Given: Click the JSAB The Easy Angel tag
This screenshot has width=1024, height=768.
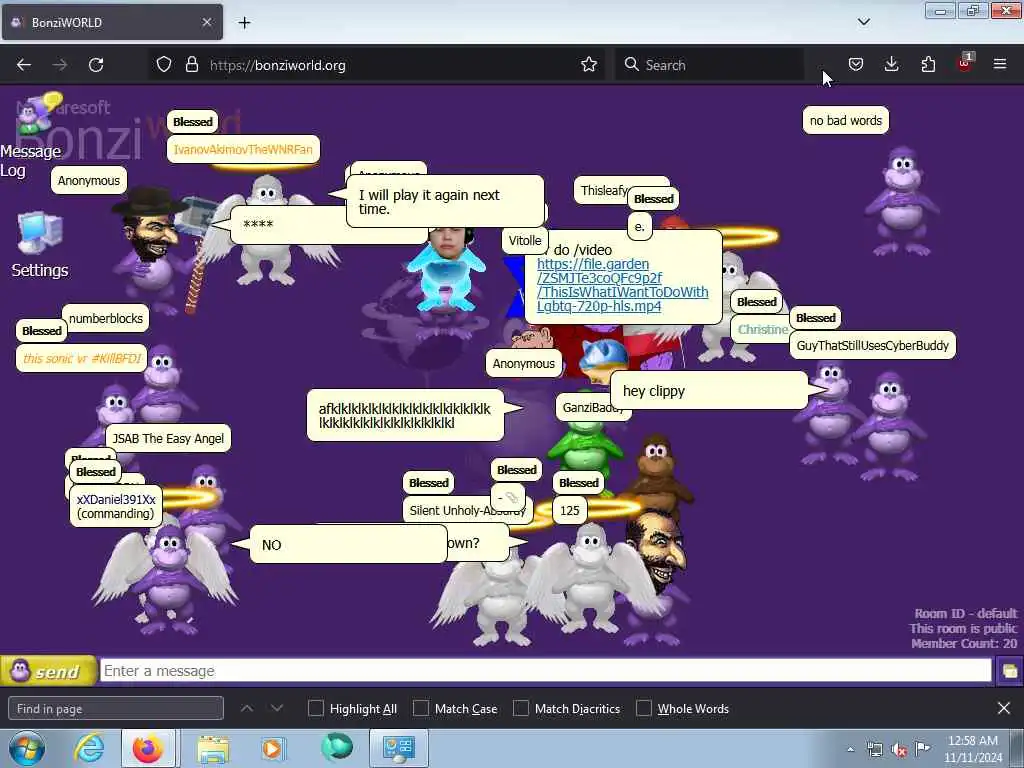Looking at the screenshot, I should click(x=168, y=438).
